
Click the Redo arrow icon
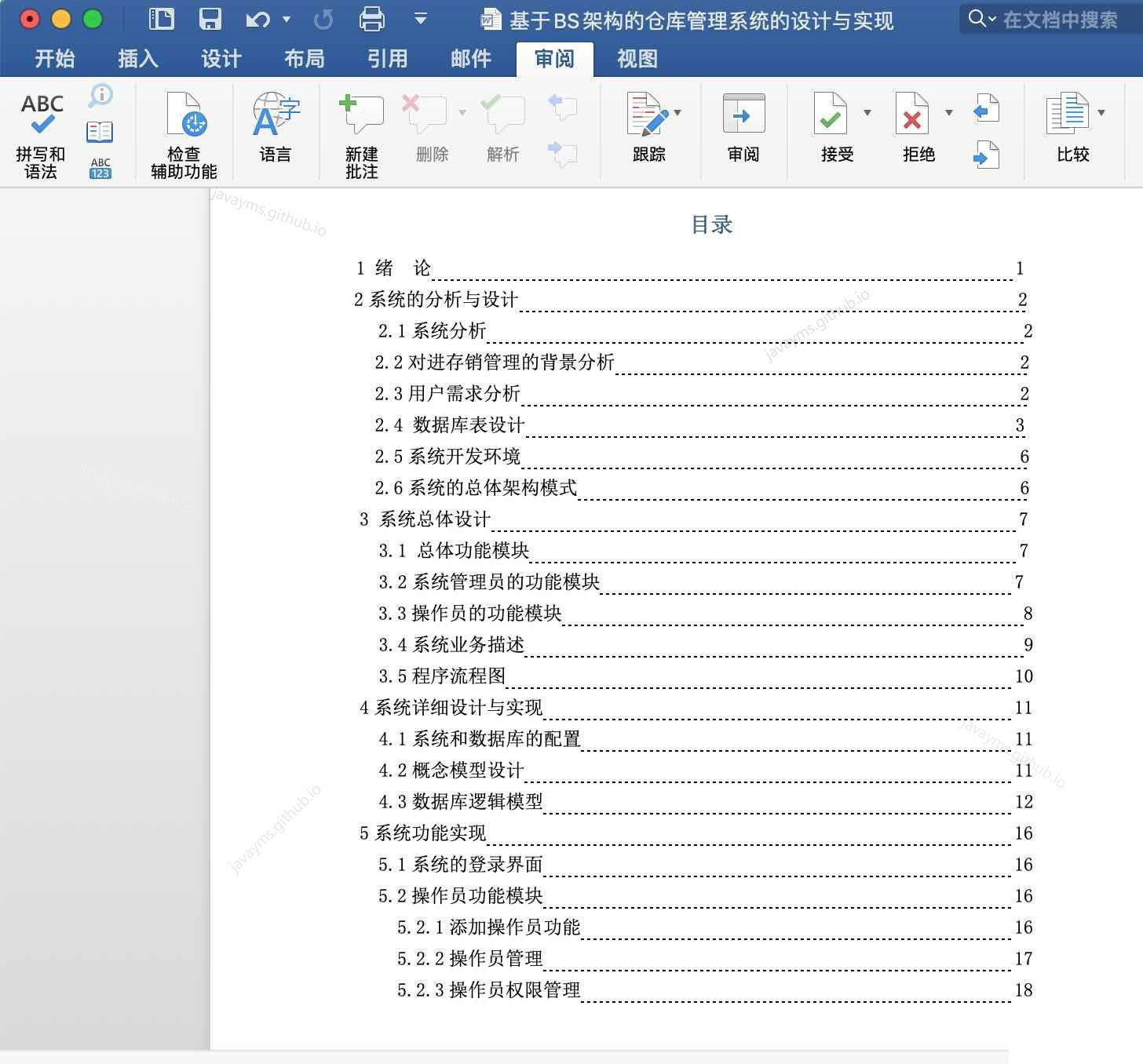tap(323, 20)
